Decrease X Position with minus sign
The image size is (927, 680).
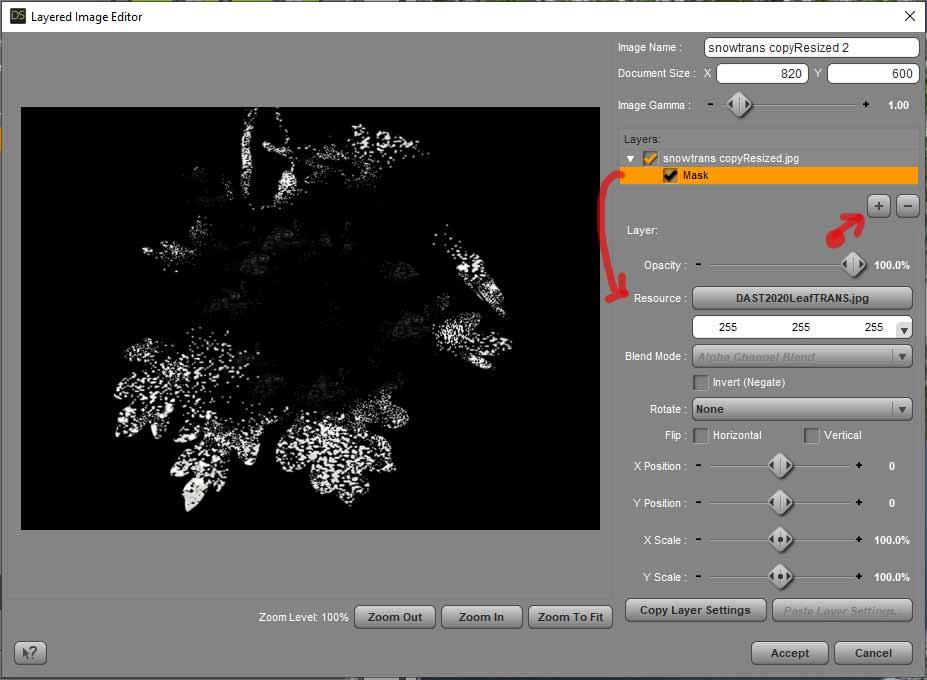698,465
